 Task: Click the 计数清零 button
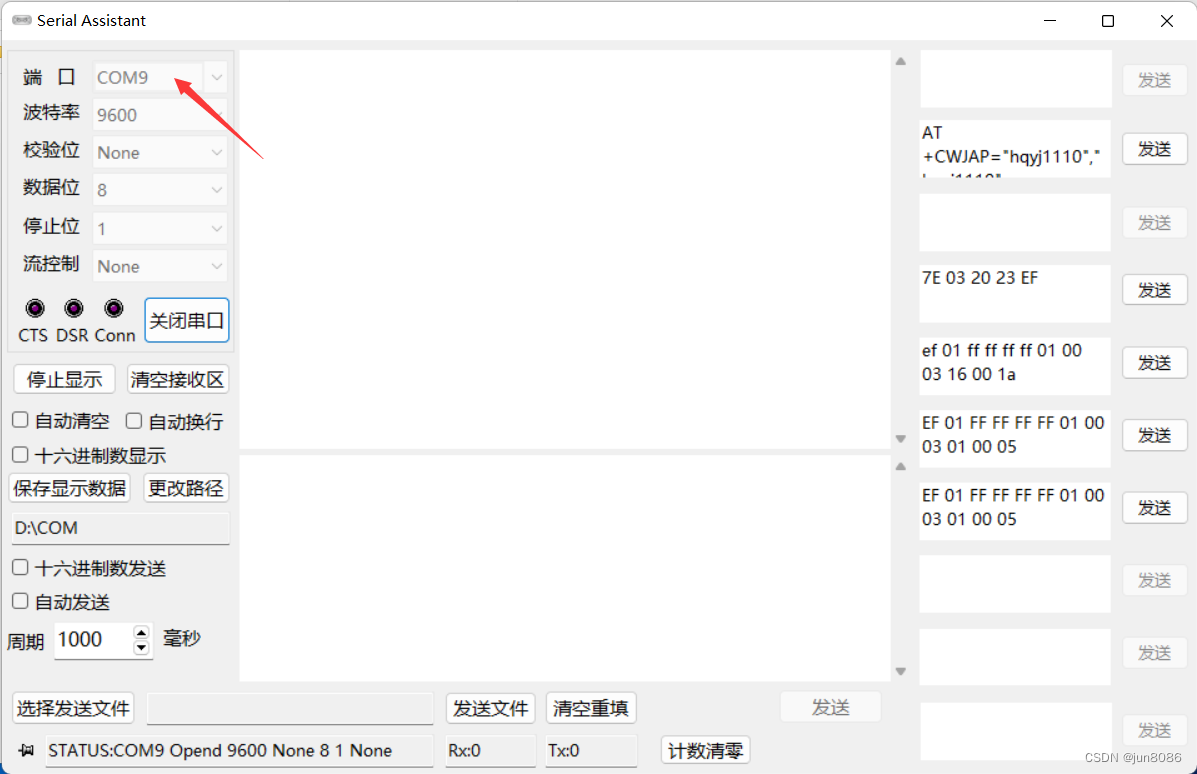click(x=705, y=750)
